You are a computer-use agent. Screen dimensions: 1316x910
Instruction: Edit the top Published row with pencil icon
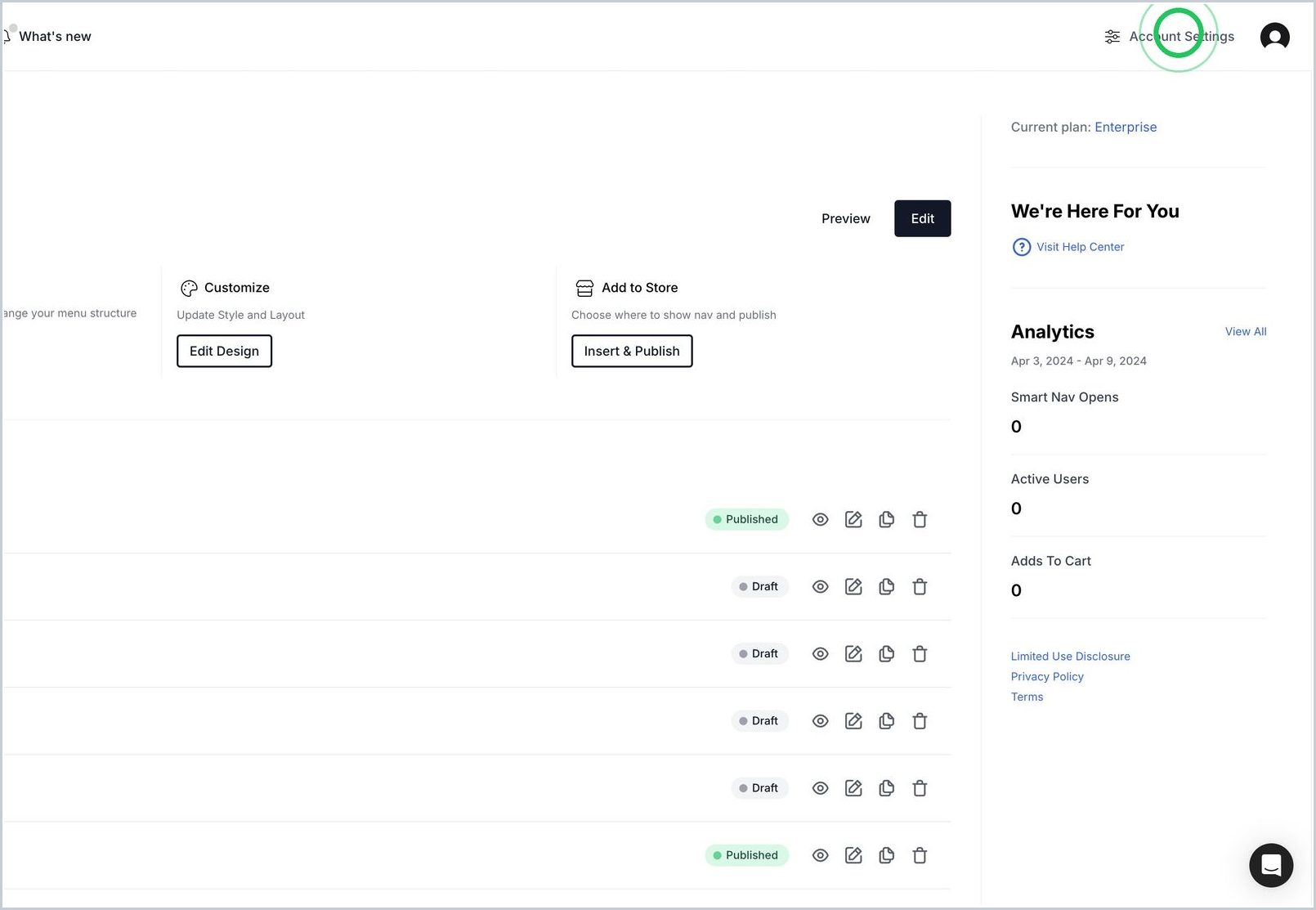point(853,519)
